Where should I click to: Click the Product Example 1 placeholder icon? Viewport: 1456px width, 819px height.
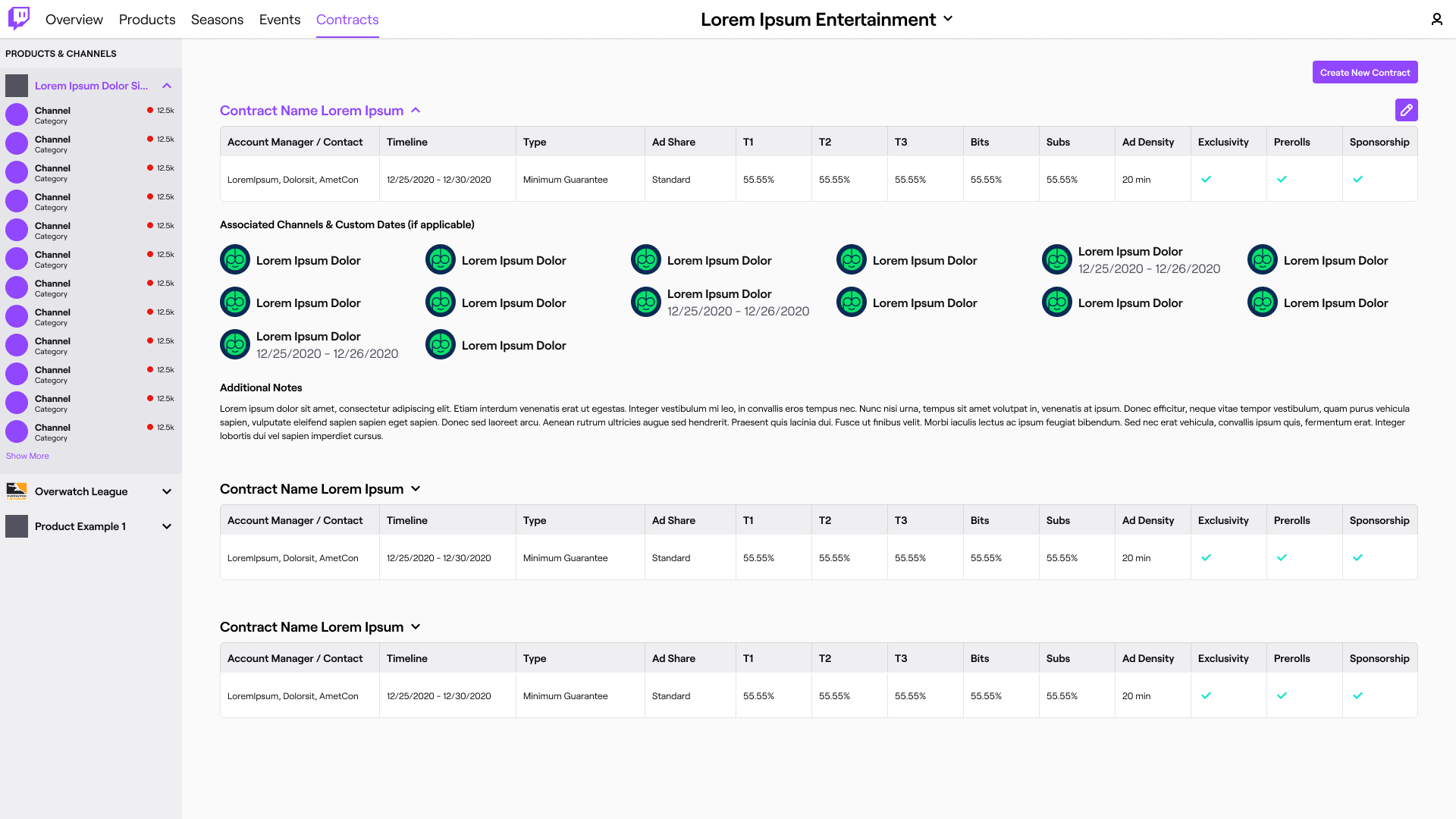(x=17, y=526)
